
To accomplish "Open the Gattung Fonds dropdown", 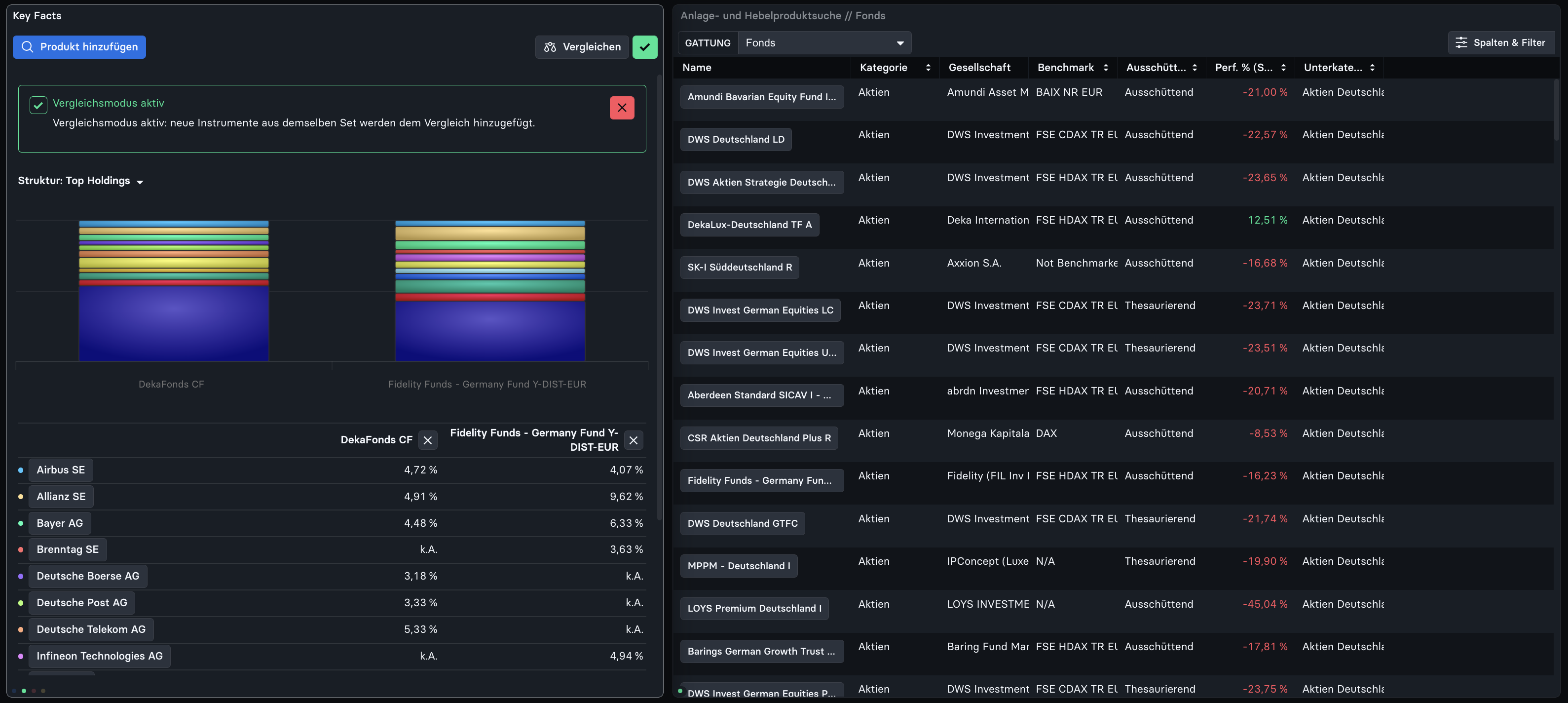I will (x=824, y=42).
